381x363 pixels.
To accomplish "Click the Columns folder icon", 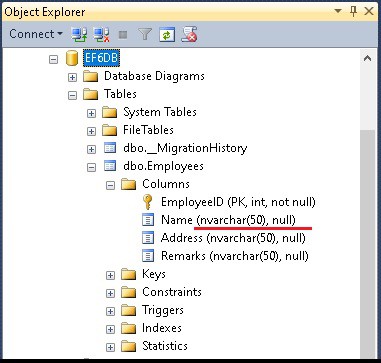I will (128, 184).
